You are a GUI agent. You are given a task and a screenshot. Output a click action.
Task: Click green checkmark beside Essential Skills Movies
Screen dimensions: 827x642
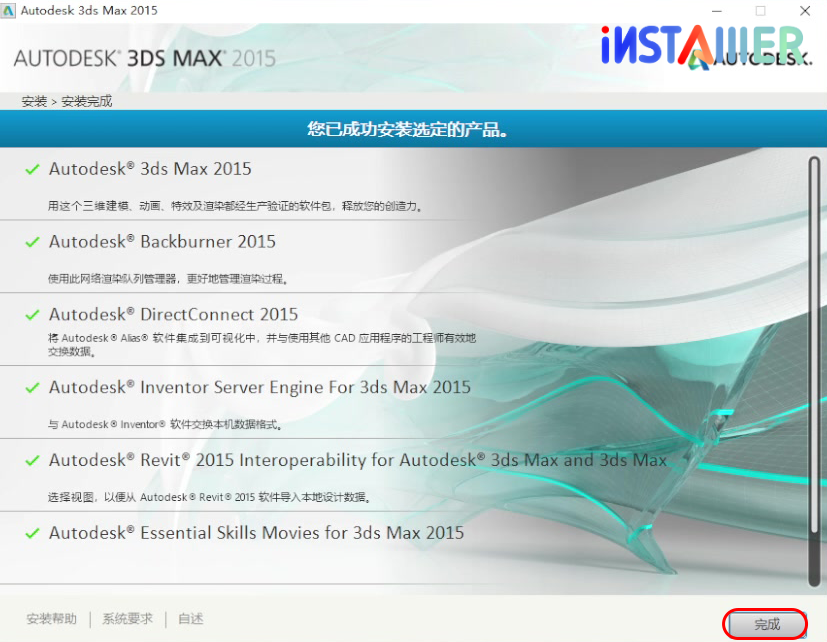click(33, 533)
